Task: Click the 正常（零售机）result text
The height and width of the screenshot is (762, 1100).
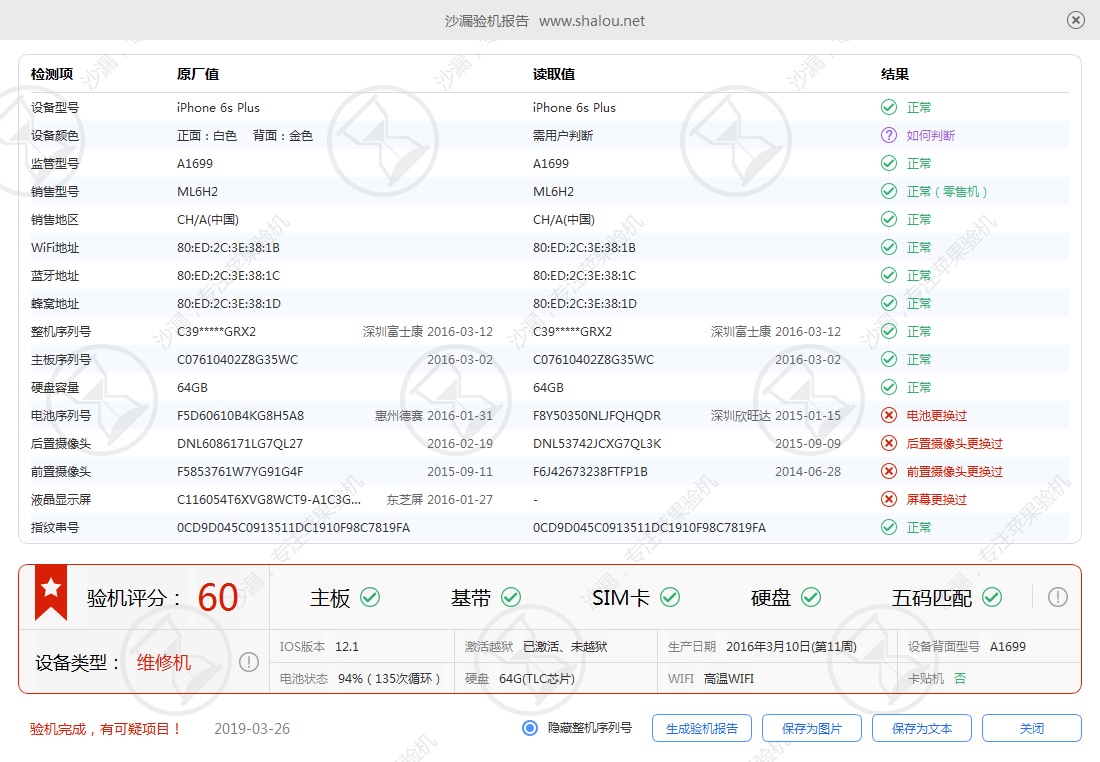Action: tap(946, 192)
